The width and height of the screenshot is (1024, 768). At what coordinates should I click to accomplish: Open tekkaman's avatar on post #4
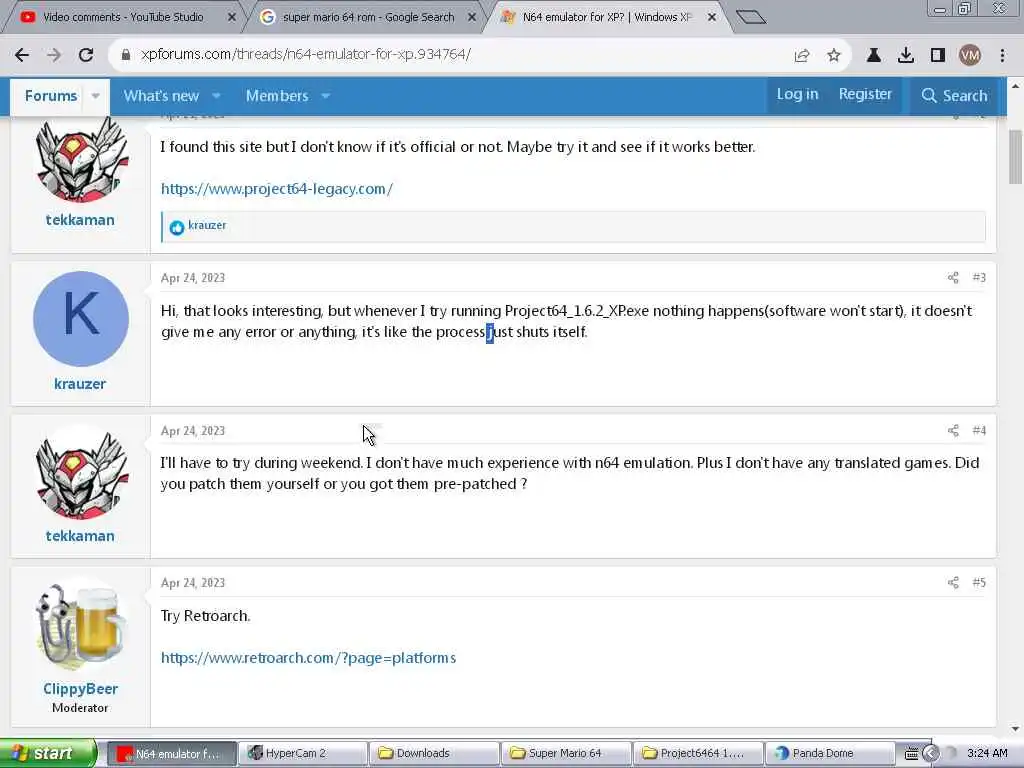pos(80,473)
